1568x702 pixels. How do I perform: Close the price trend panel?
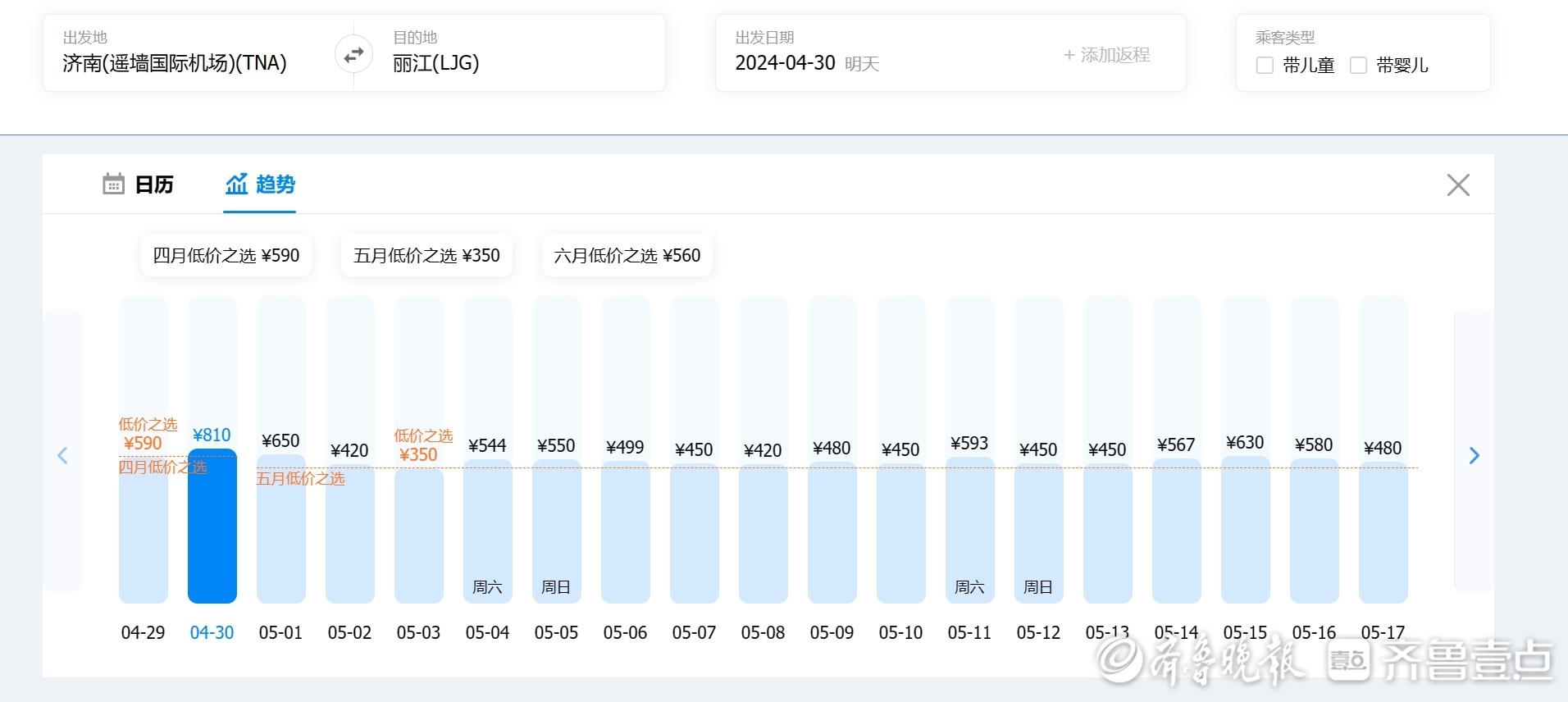[1457, 185]
